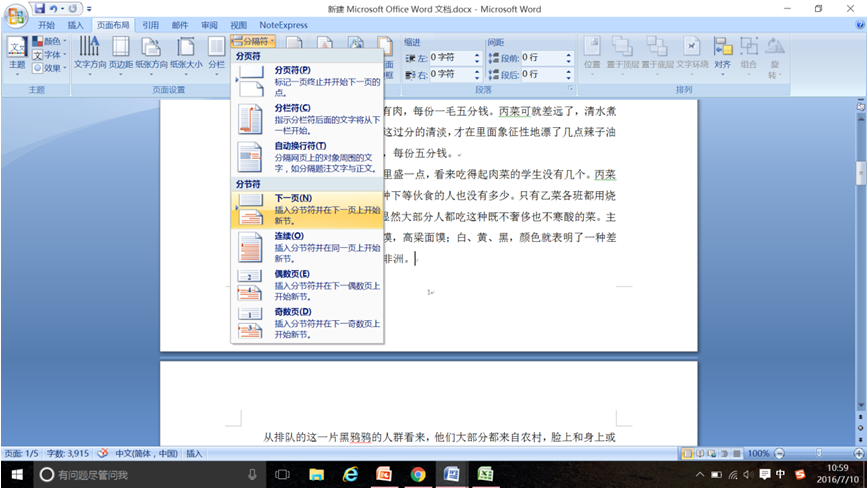This screenshot has width=868, height=489.
Task: Open 分栏 columns options
Action: [x=216, y=57]
